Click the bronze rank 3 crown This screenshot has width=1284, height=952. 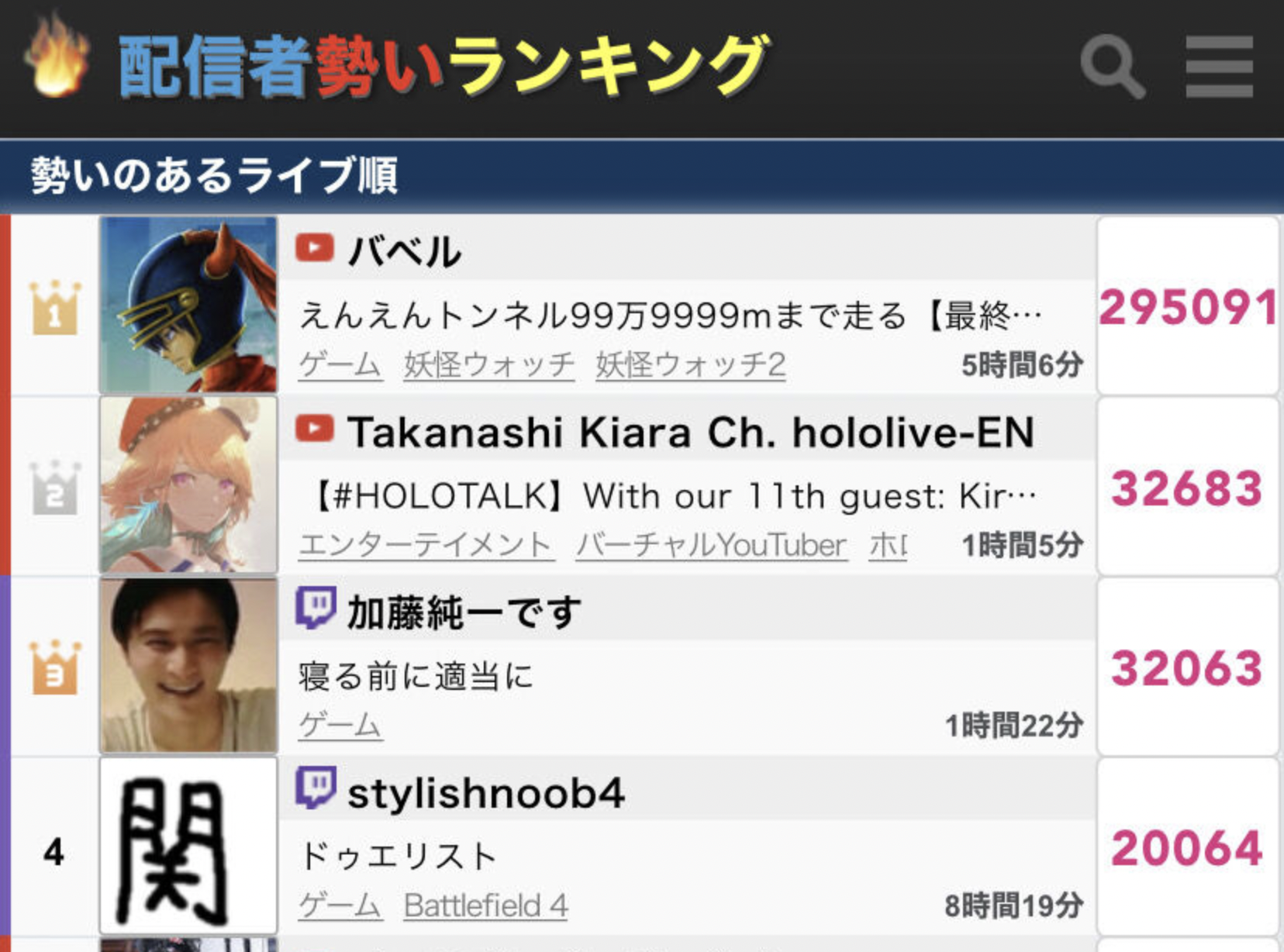tap(54, 667)
